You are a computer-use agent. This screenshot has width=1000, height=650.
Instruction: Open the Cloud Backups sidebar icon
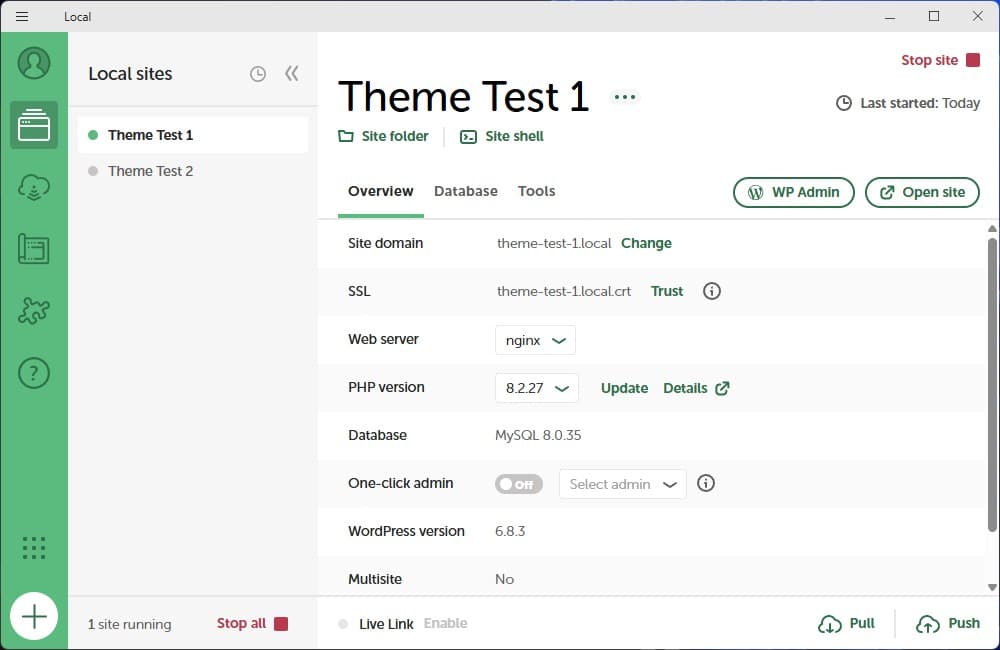pyautogui.click(x=34, y=187)
